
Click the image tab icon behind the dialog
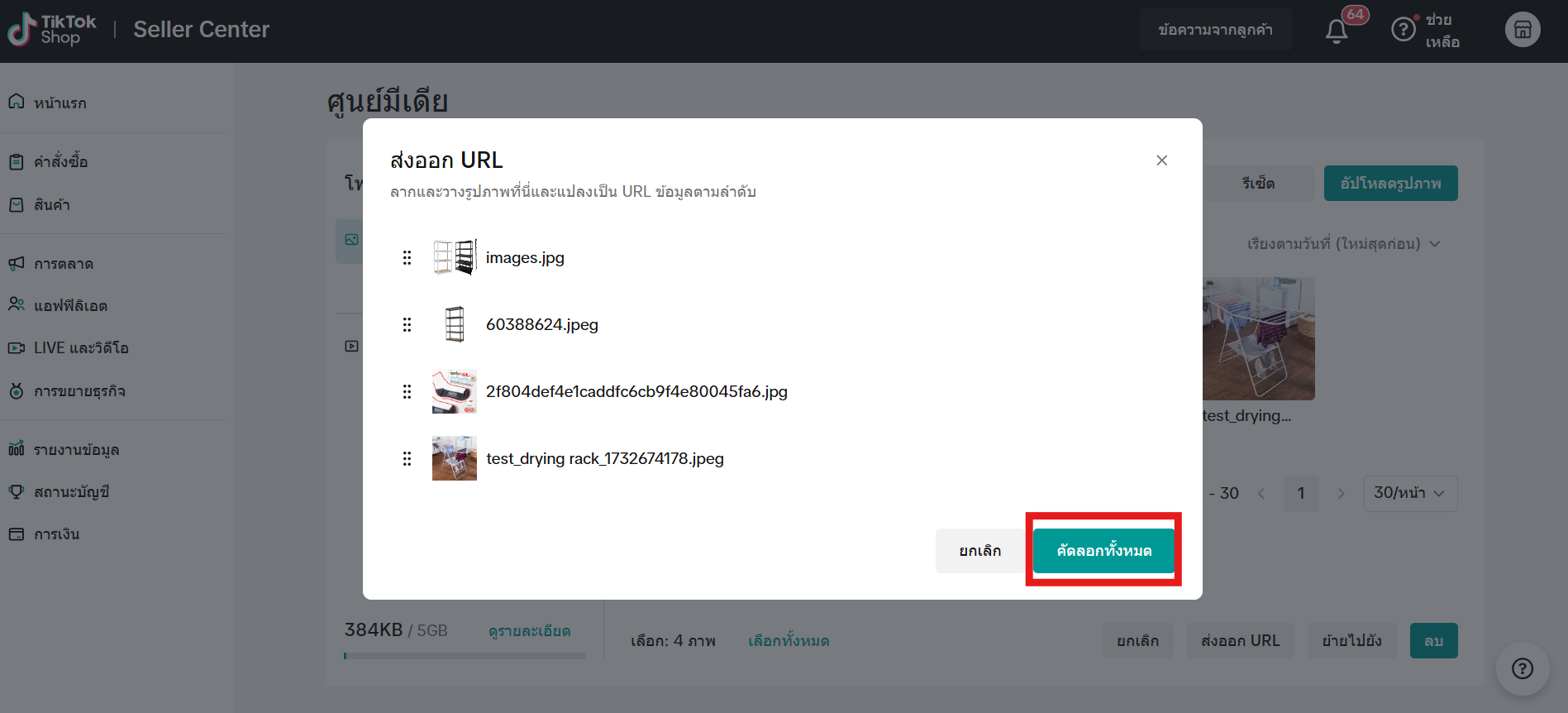pyautogui.click(x=351, y=240)
